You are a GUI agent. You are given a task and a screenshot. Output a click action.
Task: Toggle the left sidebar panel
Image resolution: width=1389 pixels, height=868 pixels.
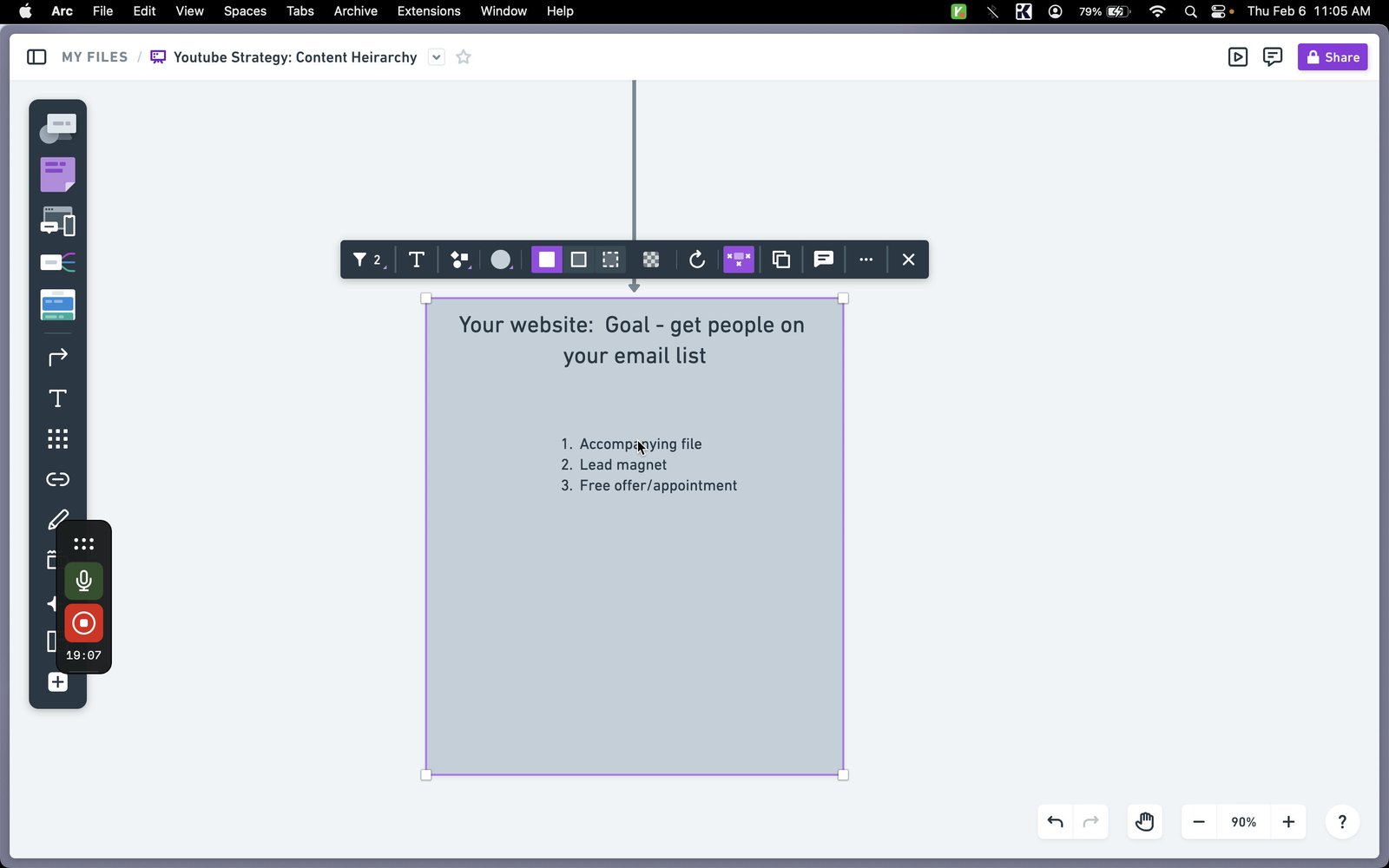(x=36, y=57)
